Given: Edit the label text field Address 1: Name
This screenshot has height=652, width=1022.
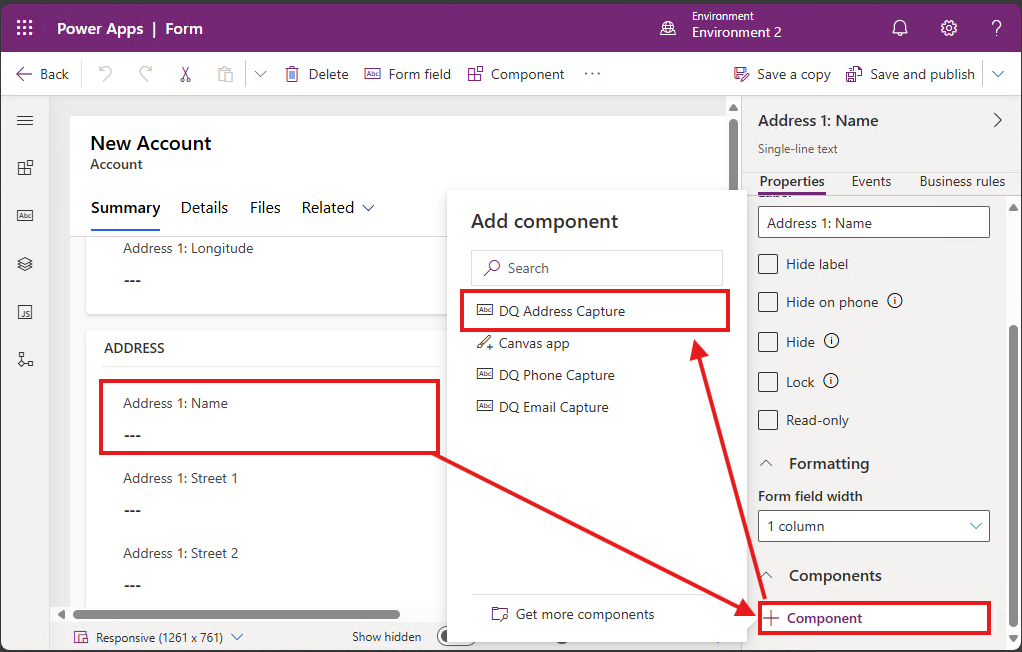Looking at the screenshot, I should [x=873, y=223].
